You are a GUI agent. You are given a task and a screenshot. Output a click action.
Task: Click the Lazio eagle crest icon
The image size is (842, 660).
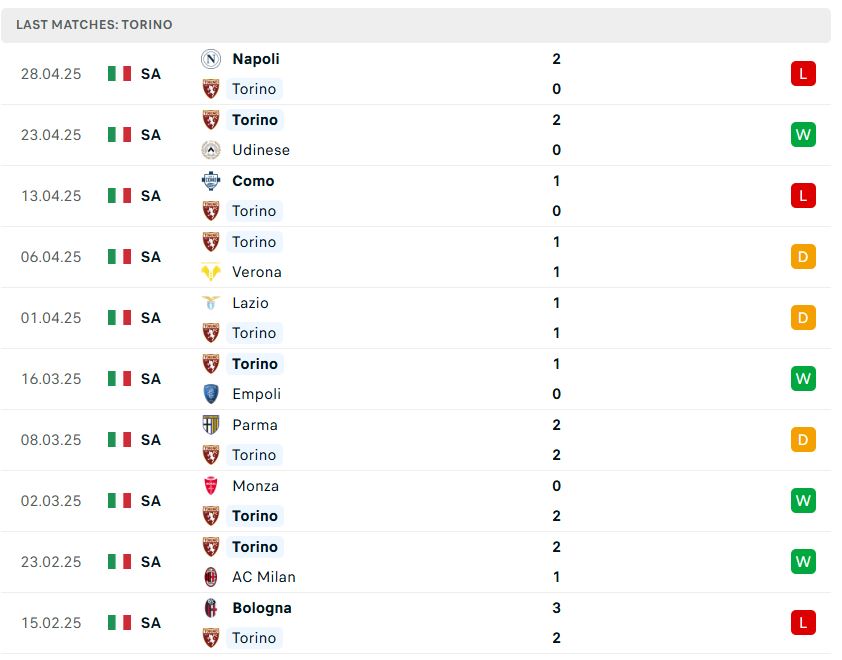pos(210,303)
